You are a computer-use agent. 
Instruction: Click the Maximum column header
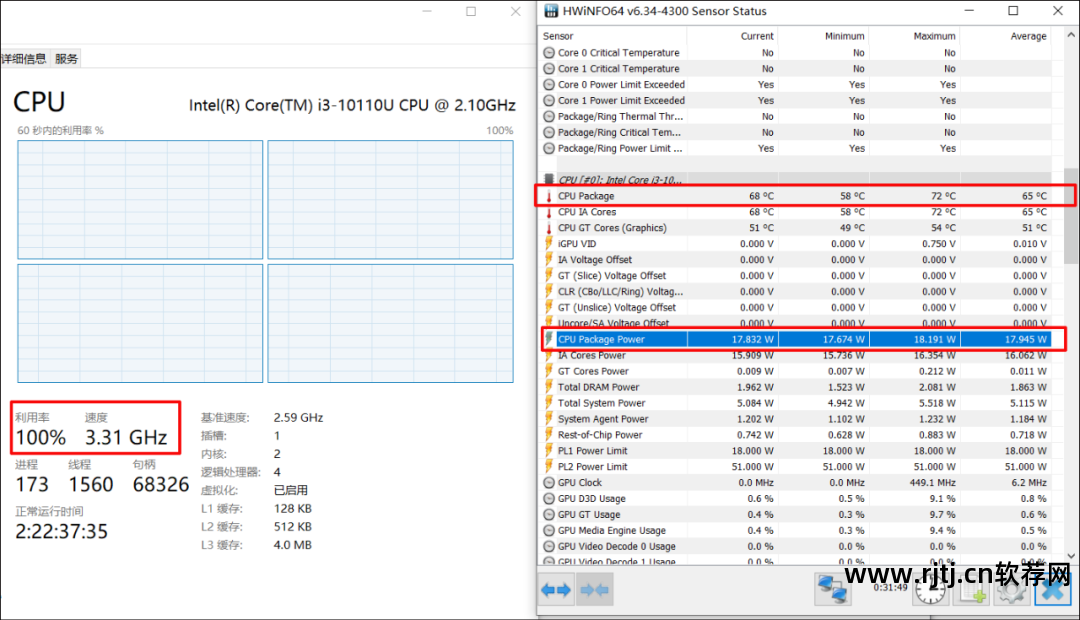click(x=914, y=36)
